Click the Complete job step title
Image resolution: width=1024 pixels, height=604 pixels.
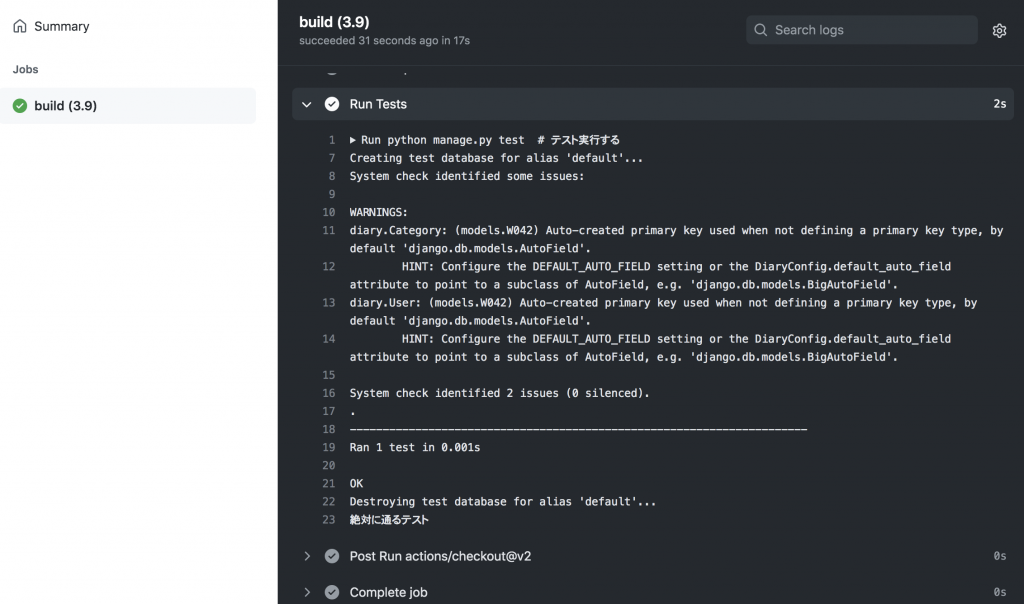click(x=388, y=592)
